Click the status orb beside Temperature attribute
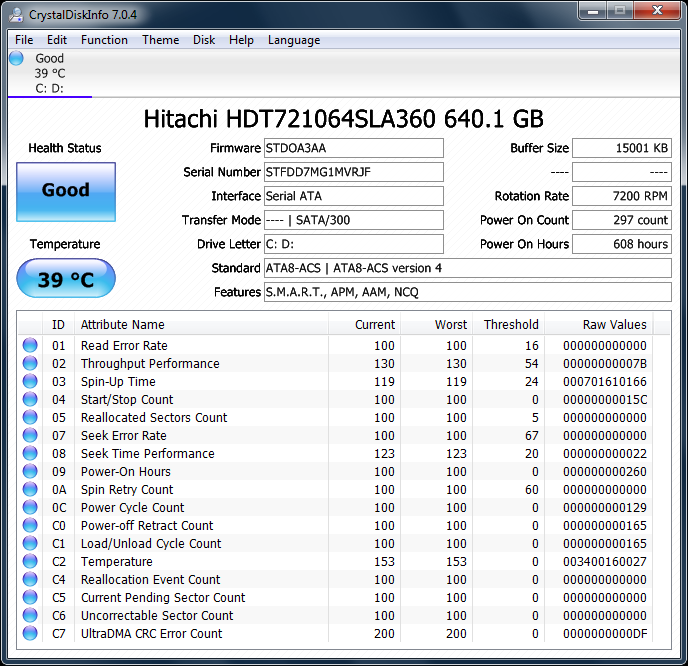 [x=30, y=562]
